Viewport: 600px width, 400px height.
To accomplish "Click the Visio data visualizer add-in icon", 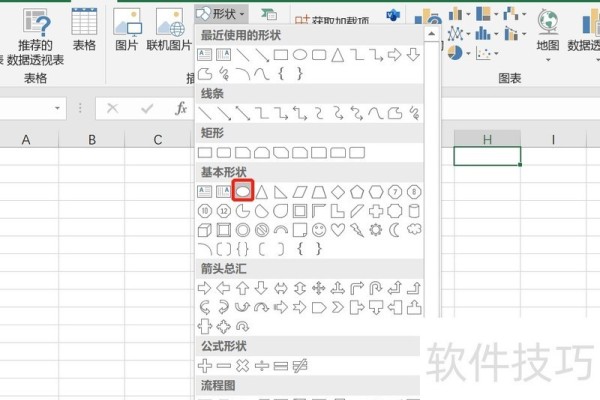I will (x=393, y=16).
